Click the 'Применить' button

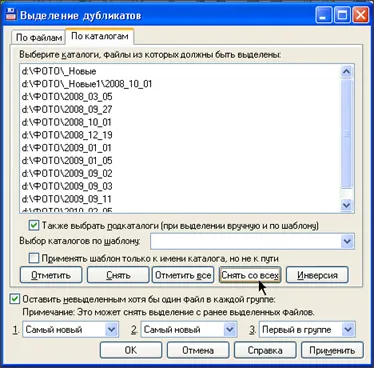point(332,350)
